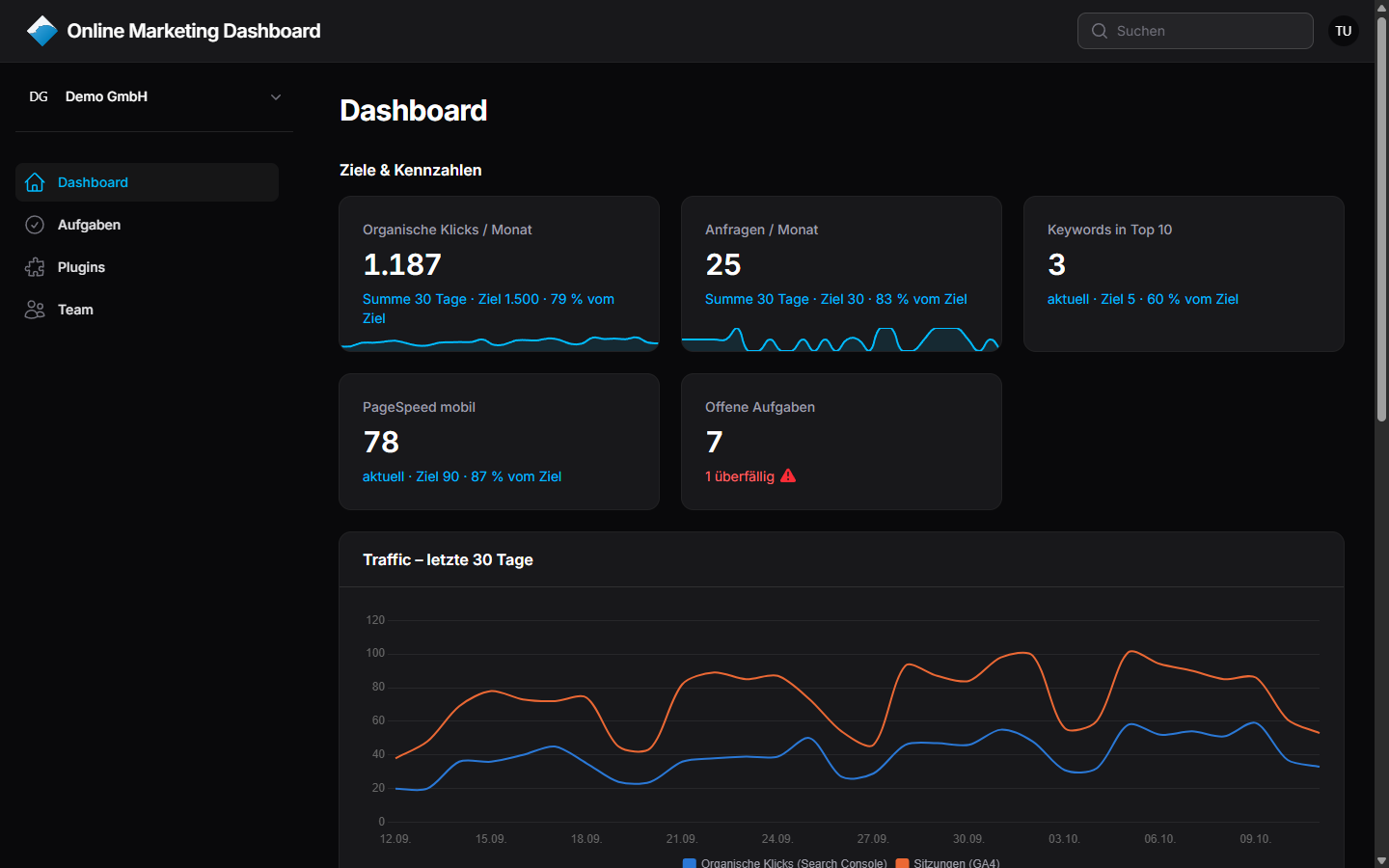The image size is (1389, 868).
Task: Click the "1 überfällig" text
Action: 740,476
